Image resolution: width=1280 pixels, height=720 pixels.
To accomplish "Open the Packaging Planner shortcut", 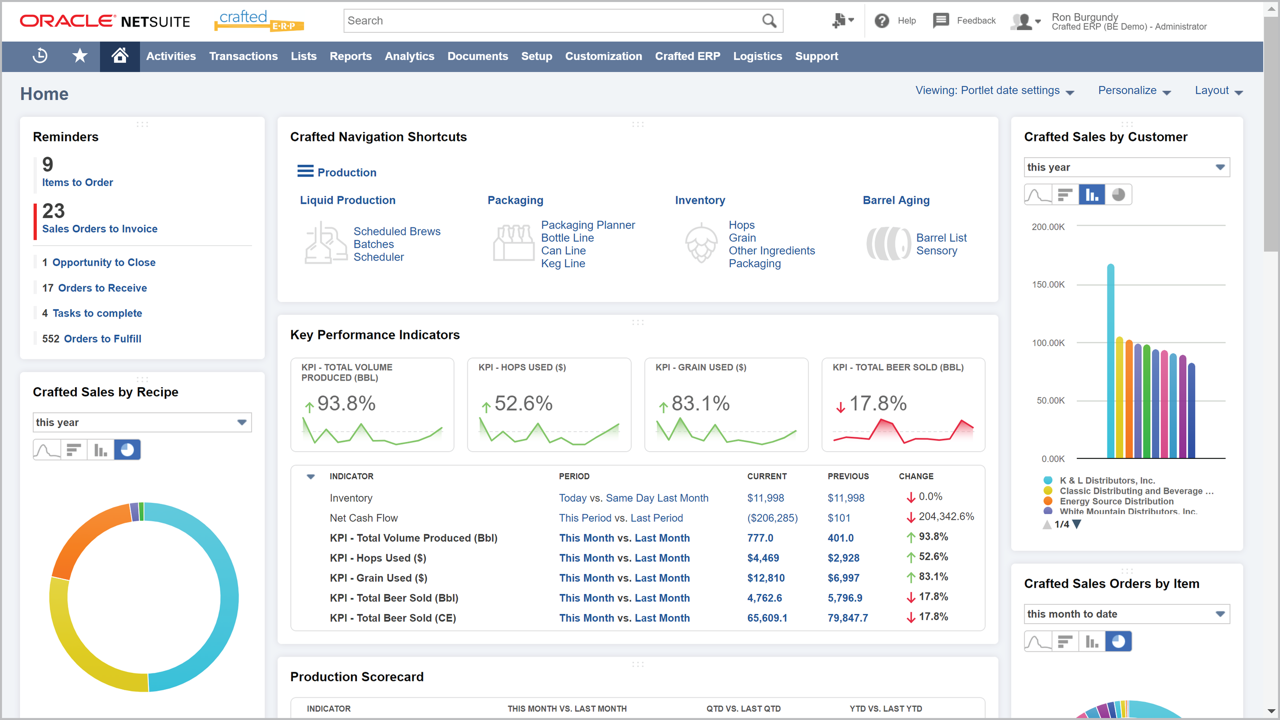I will [x=588, y=225].
